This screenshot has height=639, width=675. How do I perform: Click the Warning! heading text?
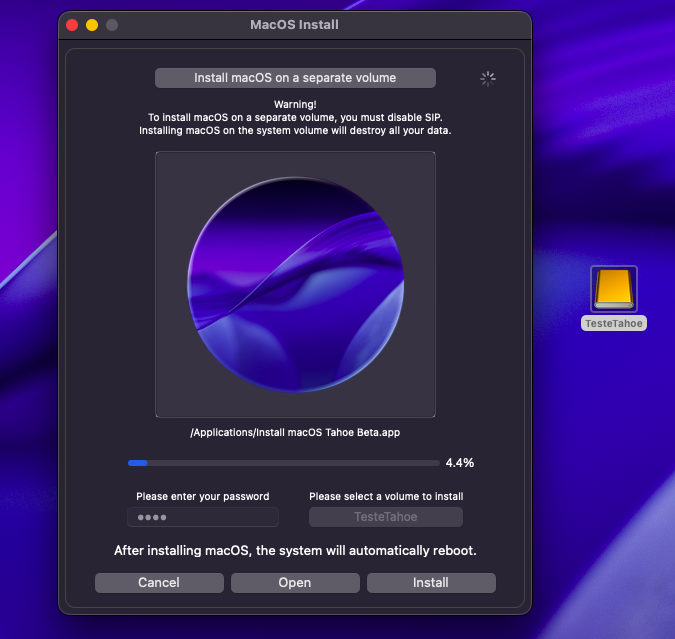295,104
